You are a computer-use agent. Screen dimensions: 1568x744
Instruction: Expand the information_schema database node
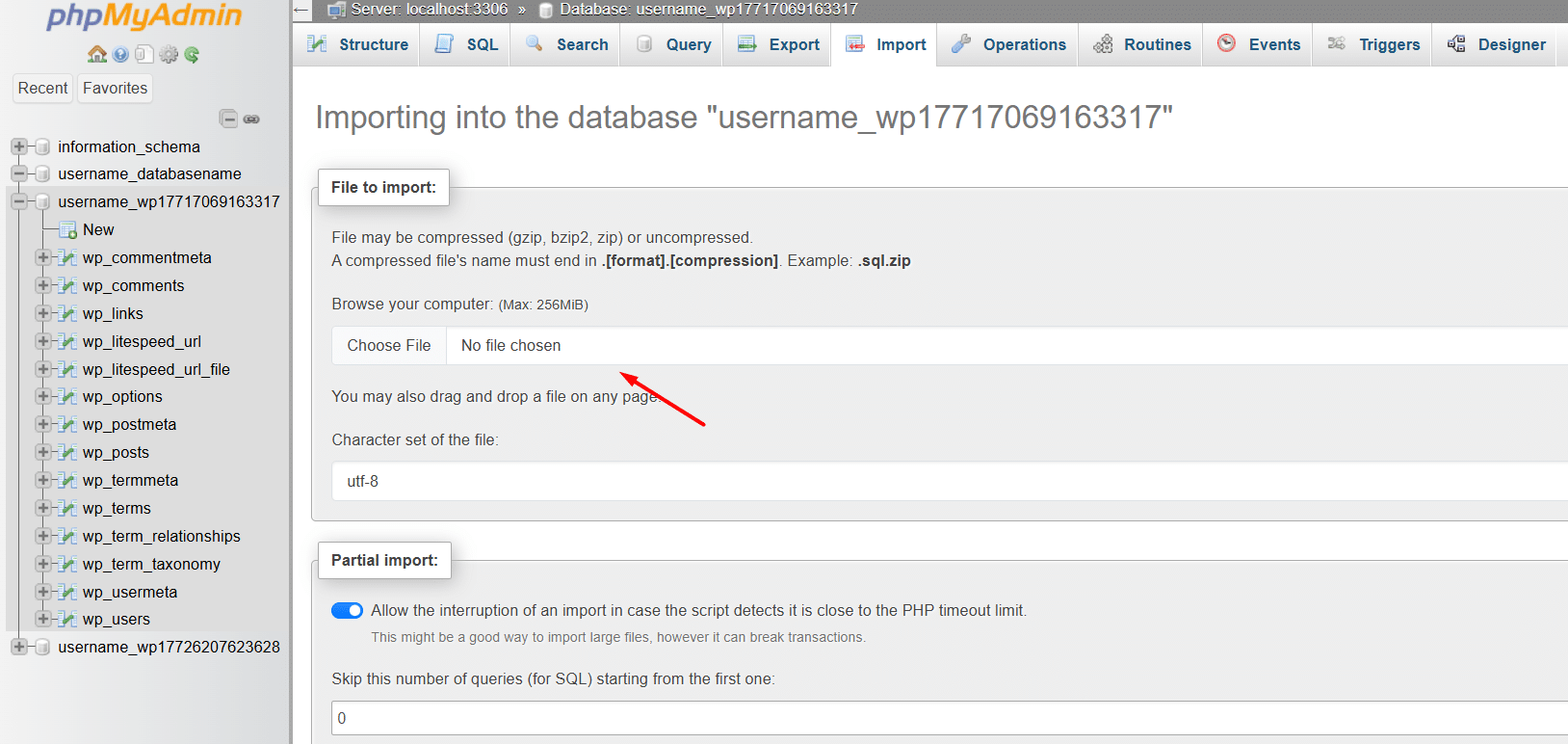18,146
